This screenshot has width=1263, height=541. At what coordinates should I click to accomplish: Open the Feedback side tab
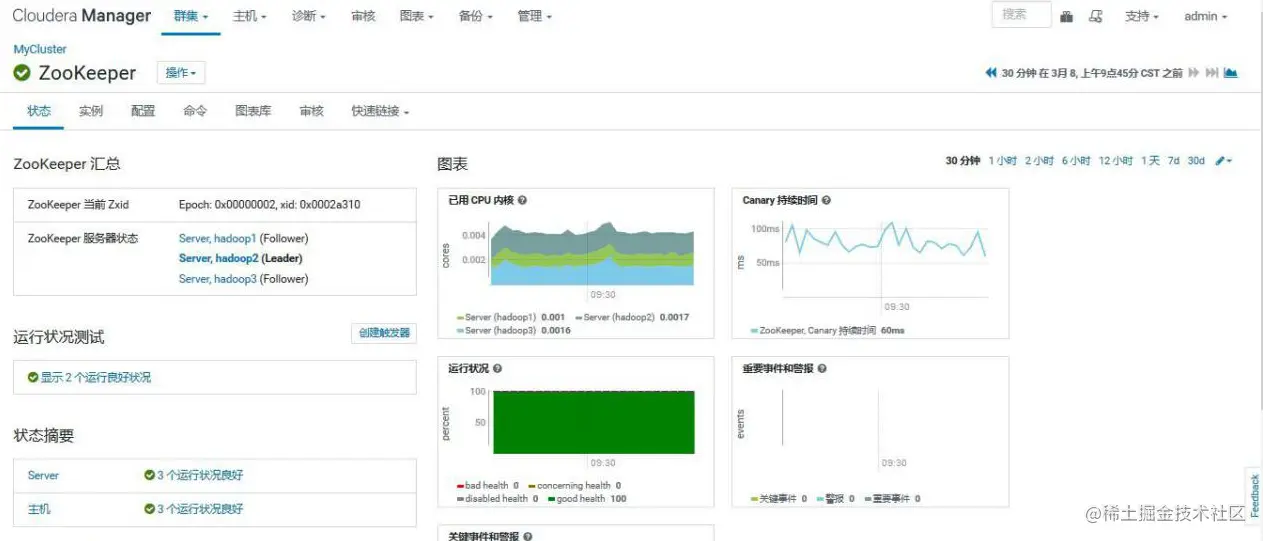[1254, 495]
